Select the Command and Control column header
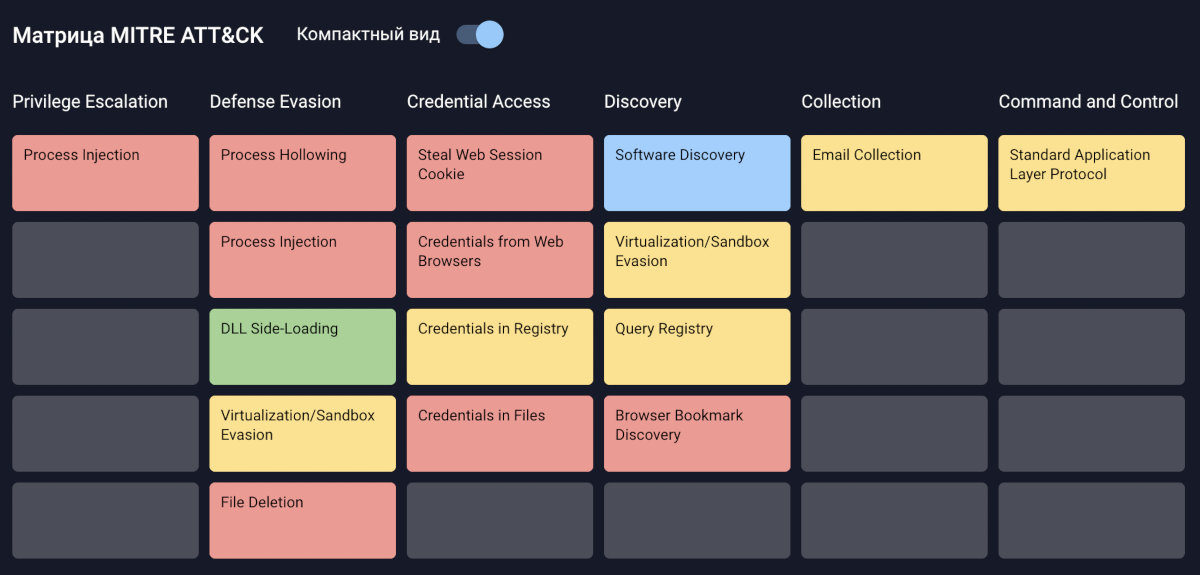This screenshot has height=575, width=1200. (1088, 102)
